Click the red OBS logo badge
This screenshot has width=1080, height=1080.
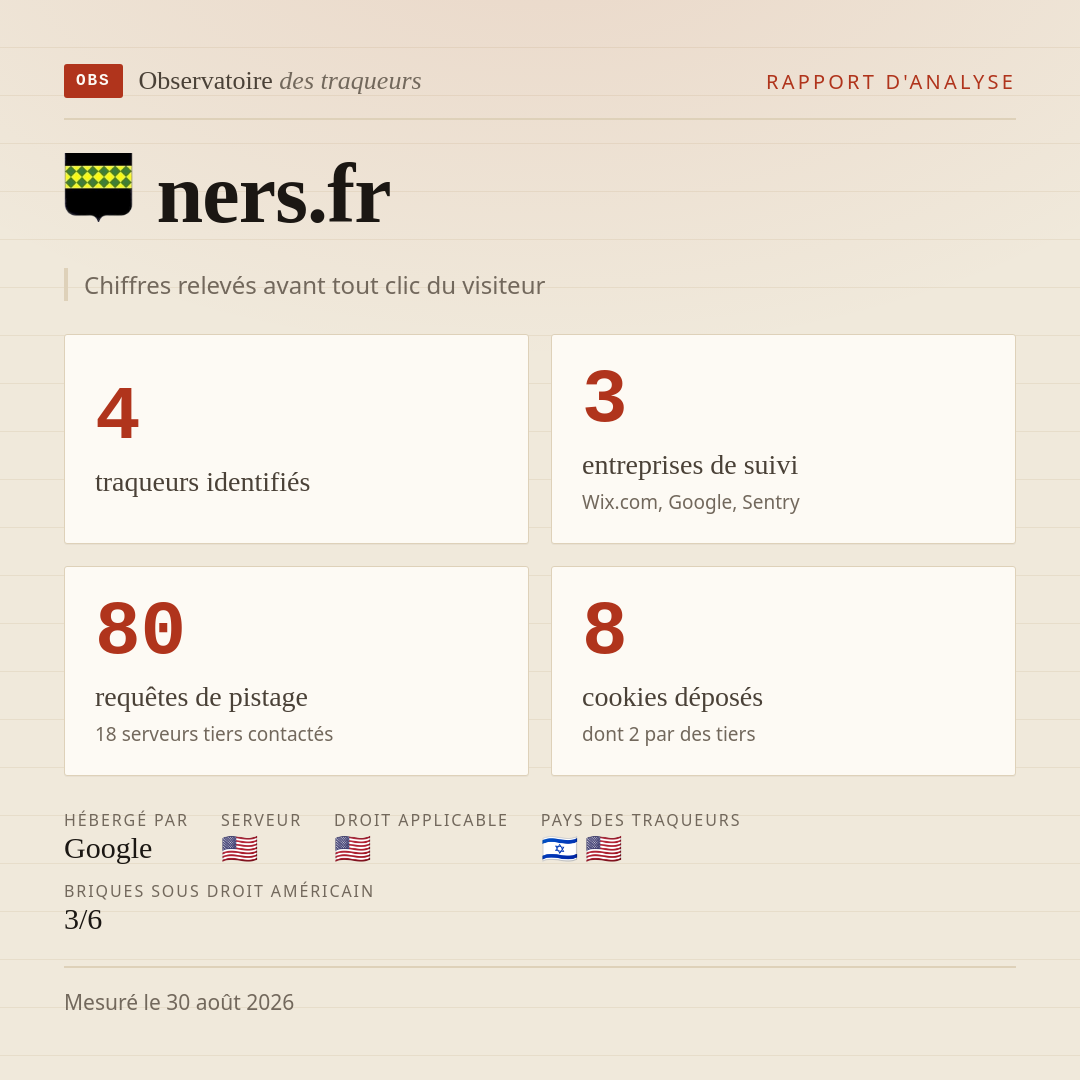pyautogui.click(x=94, y=81)
